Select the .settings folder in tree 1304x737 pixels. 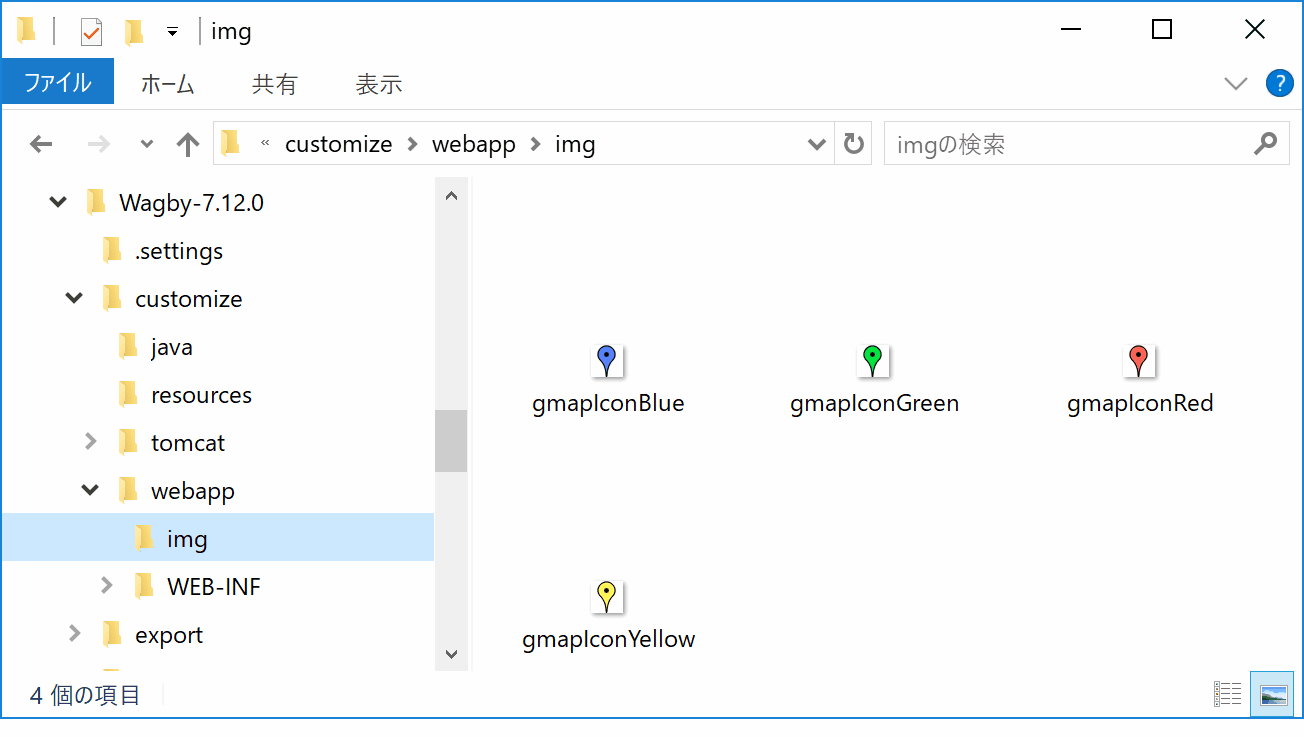[179, 251]
